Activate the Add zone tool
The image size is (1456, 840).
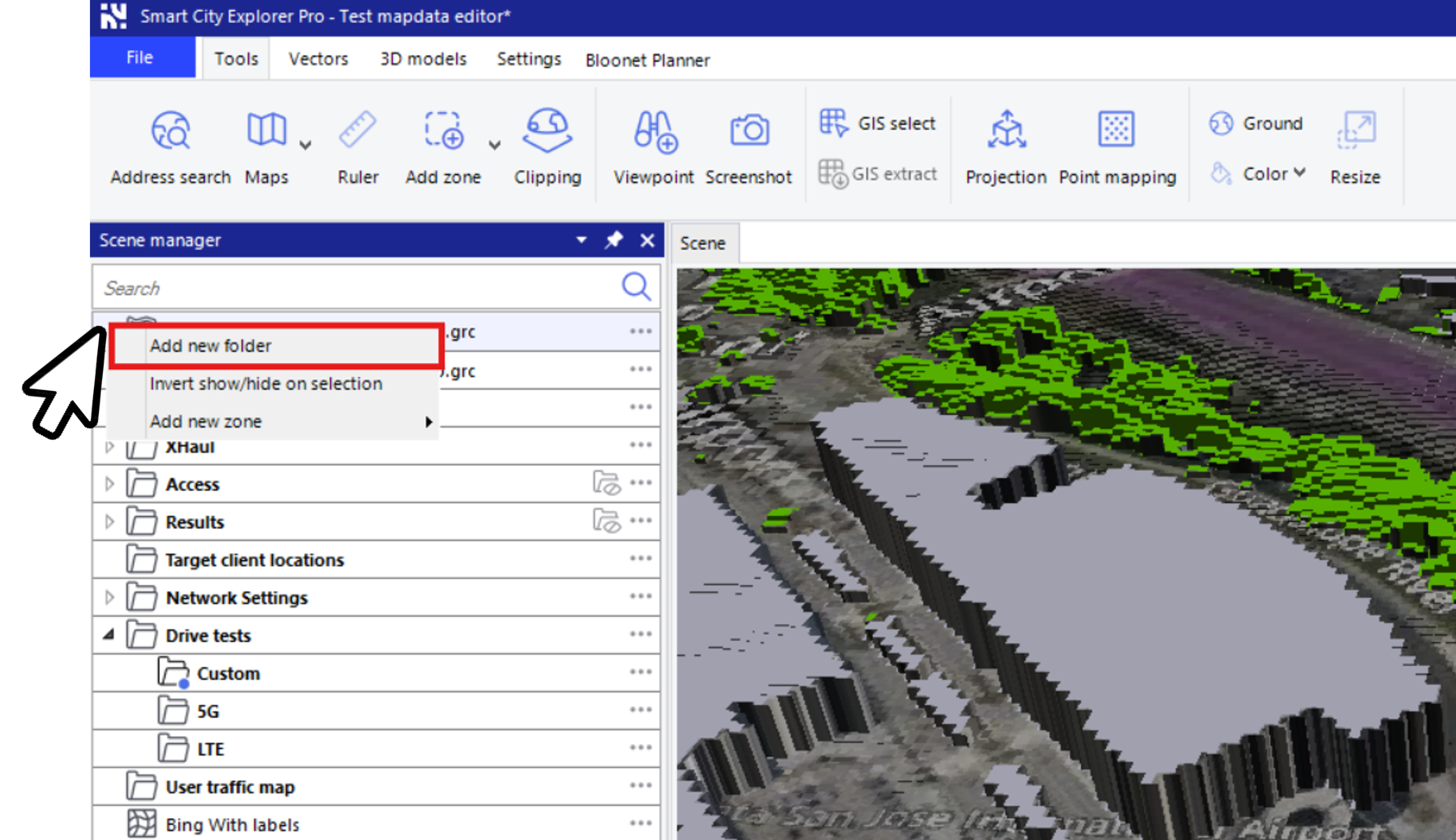tap(443, 147)
